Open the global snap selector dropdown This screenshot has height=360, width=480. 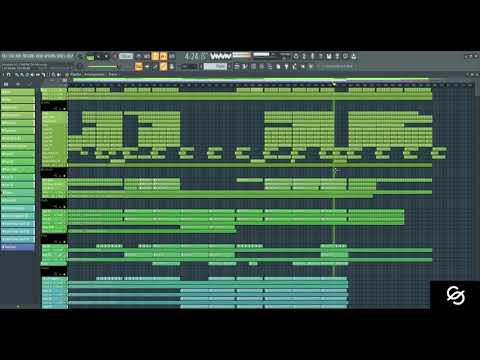coord(190,67)
